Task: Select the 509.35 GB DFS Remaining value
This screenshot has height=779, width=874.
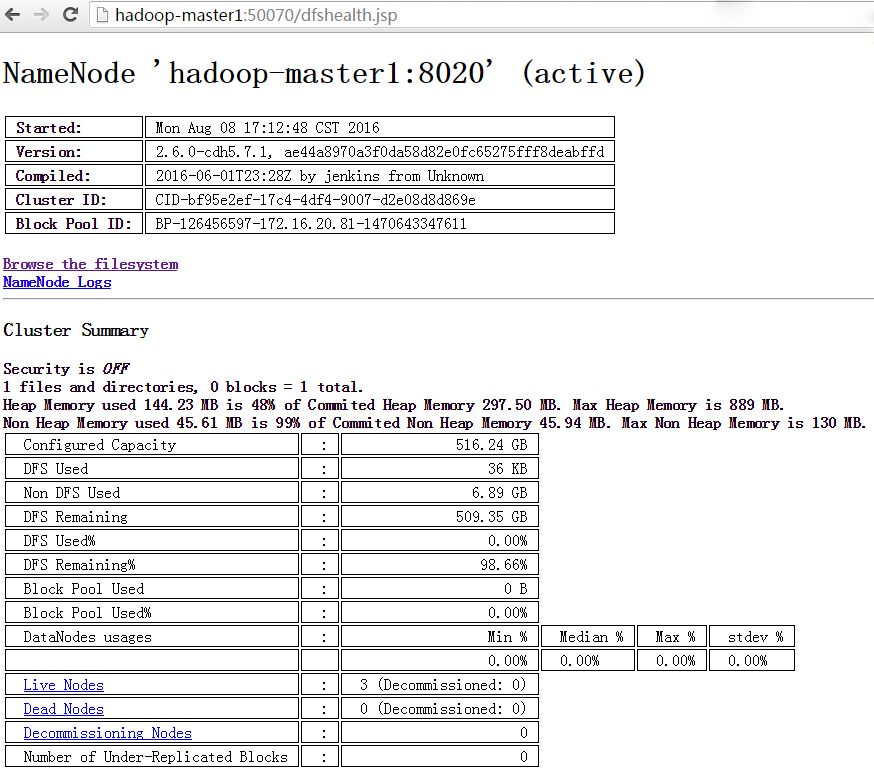Action: click(492, 517)
